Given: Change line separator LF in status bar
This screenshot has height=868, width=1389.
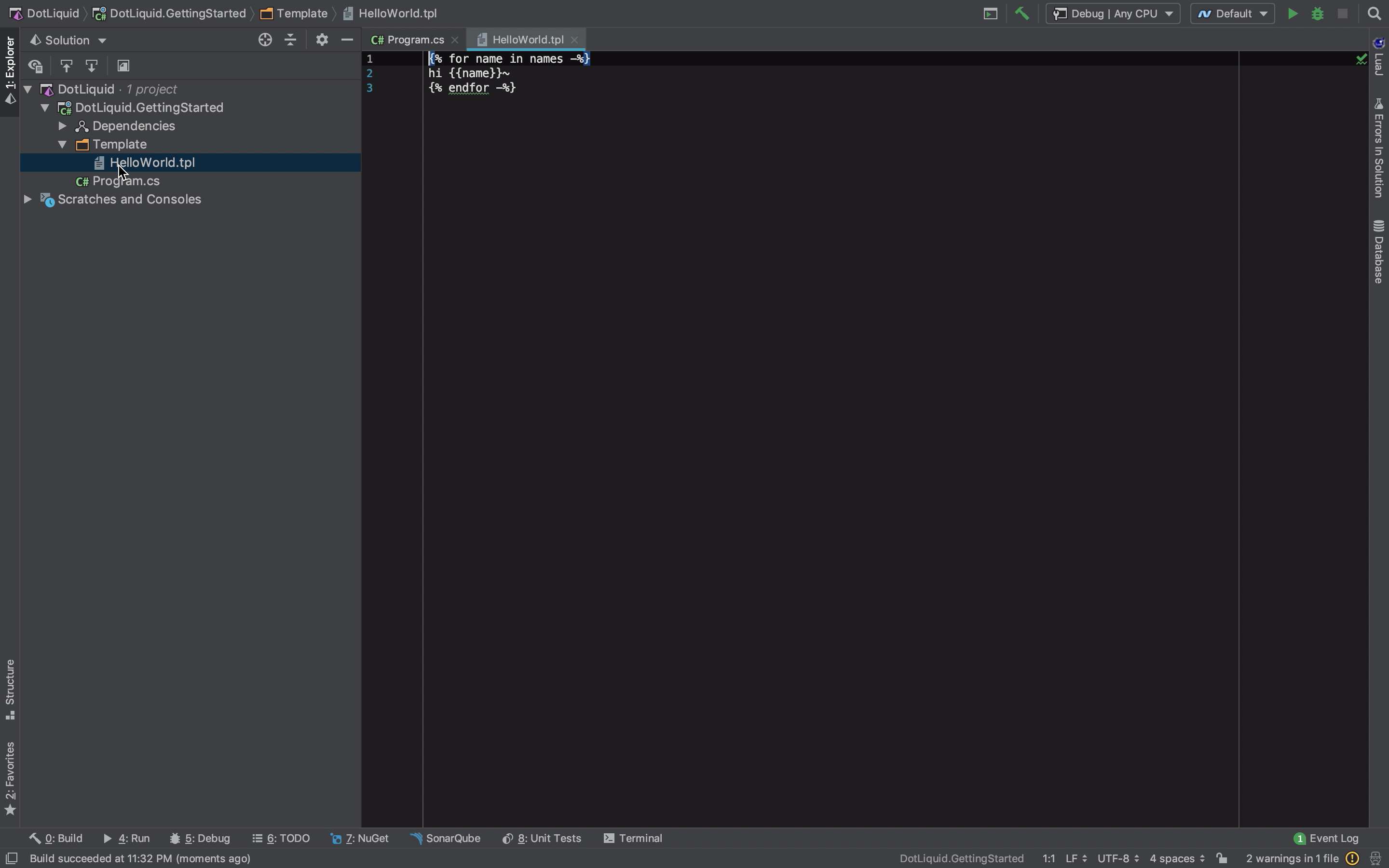Looking at the screenshot, I should click(x=1076, y=858).
